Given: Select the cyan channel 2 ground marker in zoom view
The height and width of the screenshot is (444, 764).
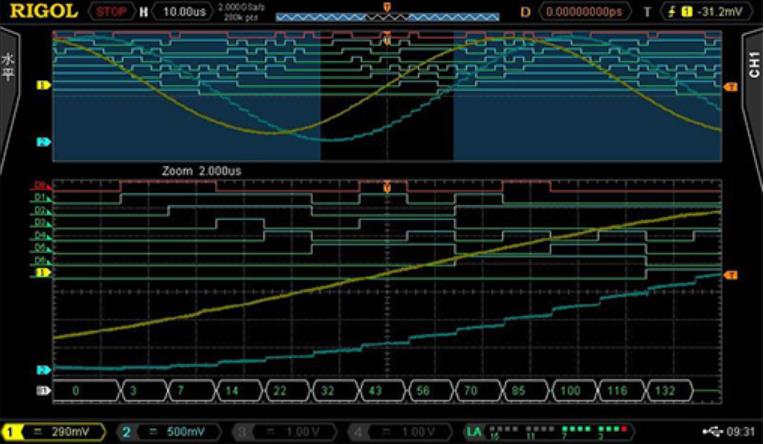Looking at the screenshot, I should tap(43, 369).
